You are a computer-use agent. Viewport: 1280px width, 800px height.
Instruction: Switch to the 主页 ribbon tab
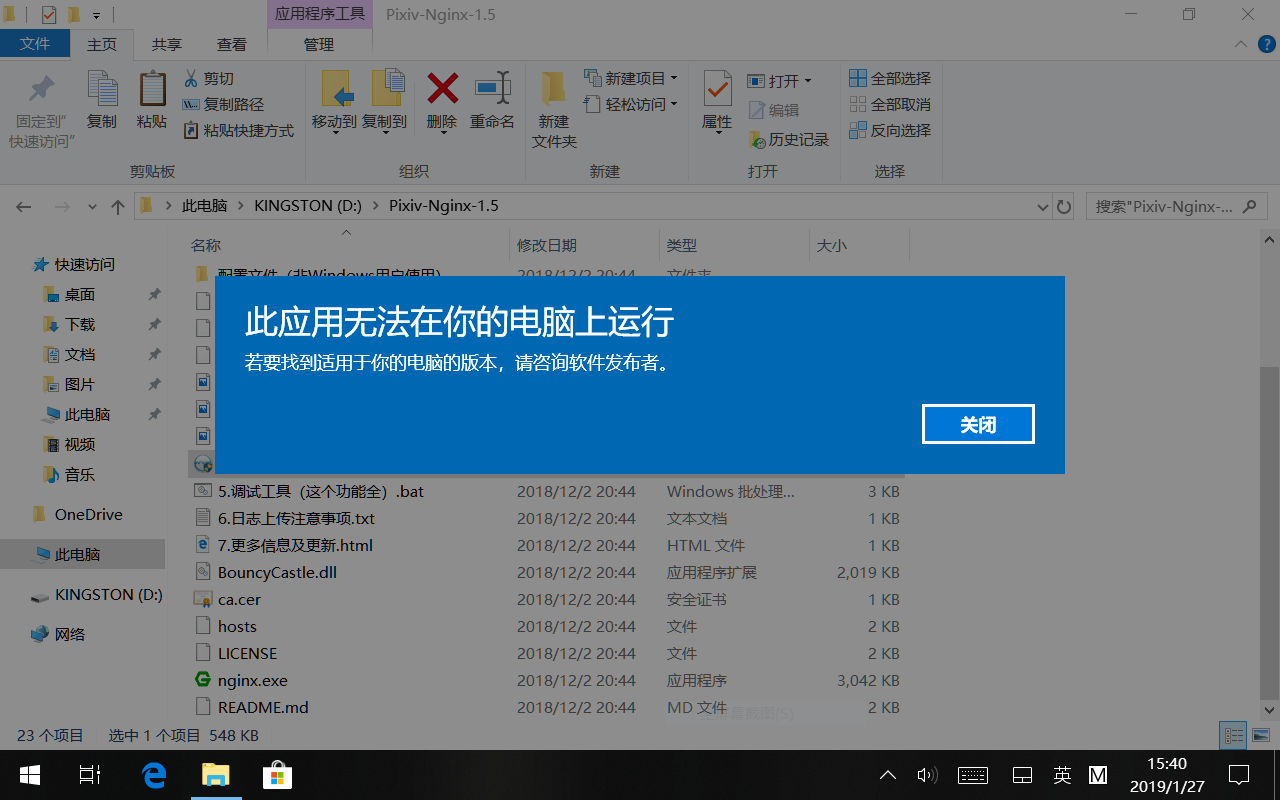point(102,44)
